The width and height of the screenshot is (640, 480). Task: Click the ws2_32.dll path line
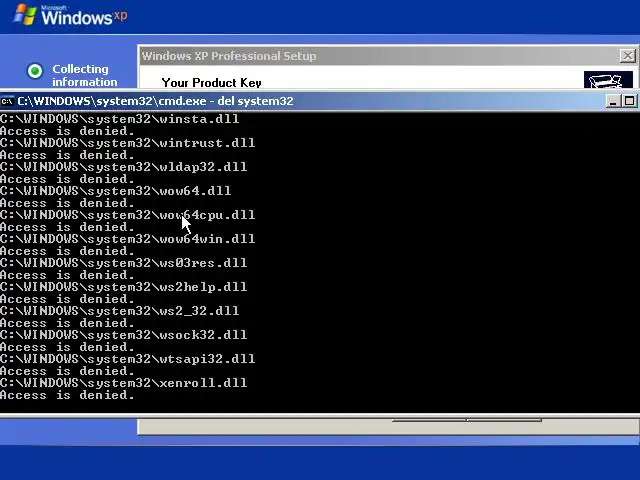point(120,311)
